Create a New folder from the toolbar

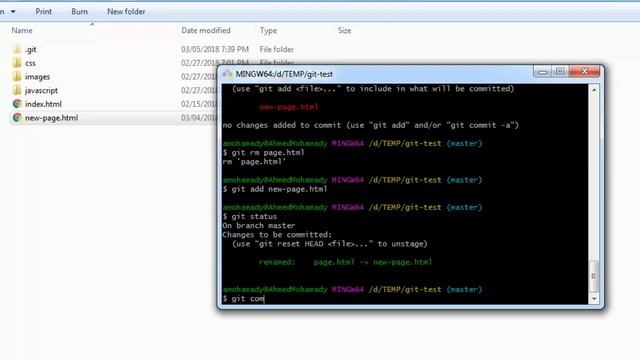126,11
